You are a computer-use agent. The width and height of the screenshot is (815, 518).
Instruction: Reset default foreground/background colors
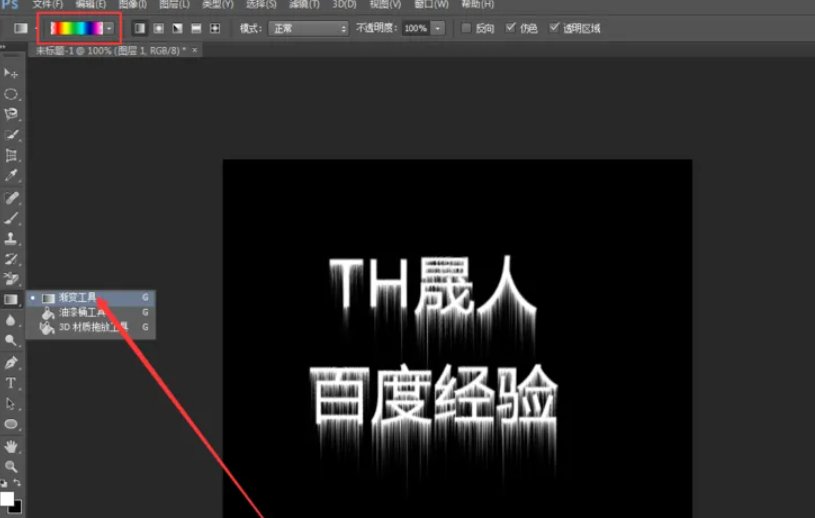point(4,483)
